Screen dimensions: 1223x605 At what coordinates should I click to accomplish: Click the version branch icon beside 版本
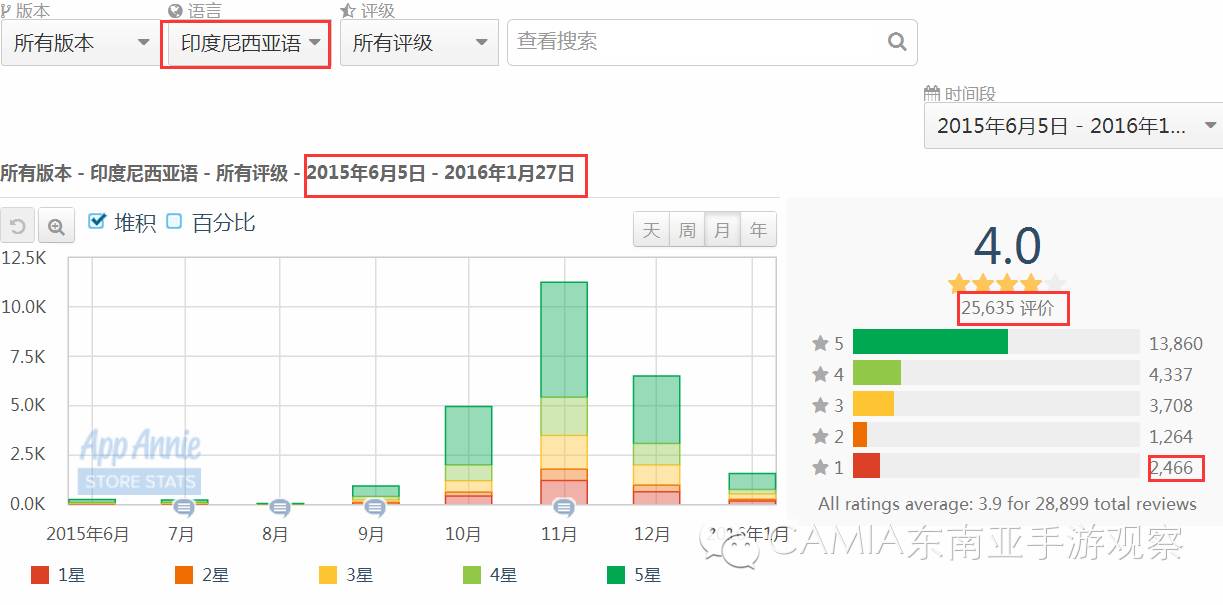7,10
